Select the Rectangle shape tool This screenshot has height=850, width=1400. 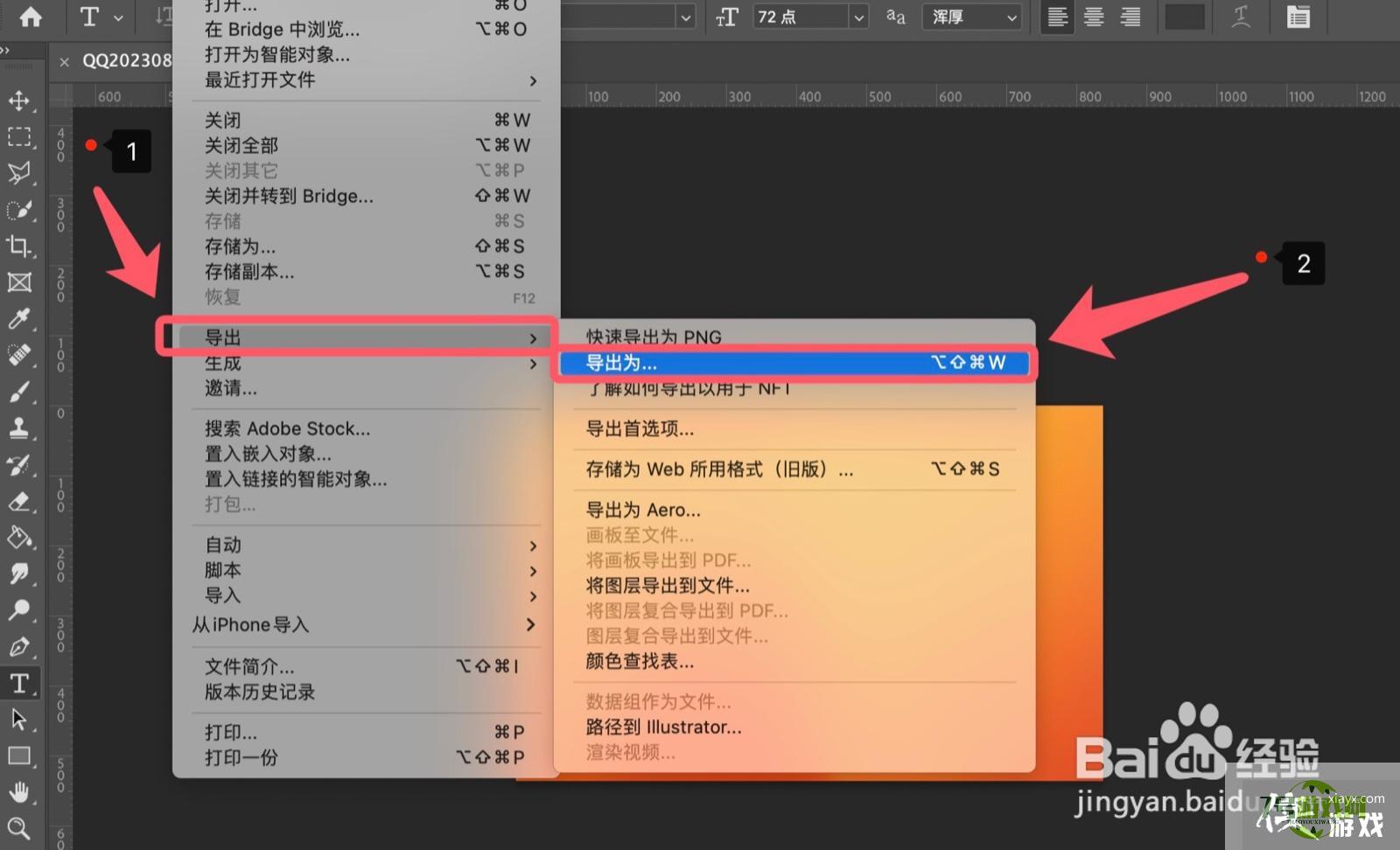click(x=19, y=756)
